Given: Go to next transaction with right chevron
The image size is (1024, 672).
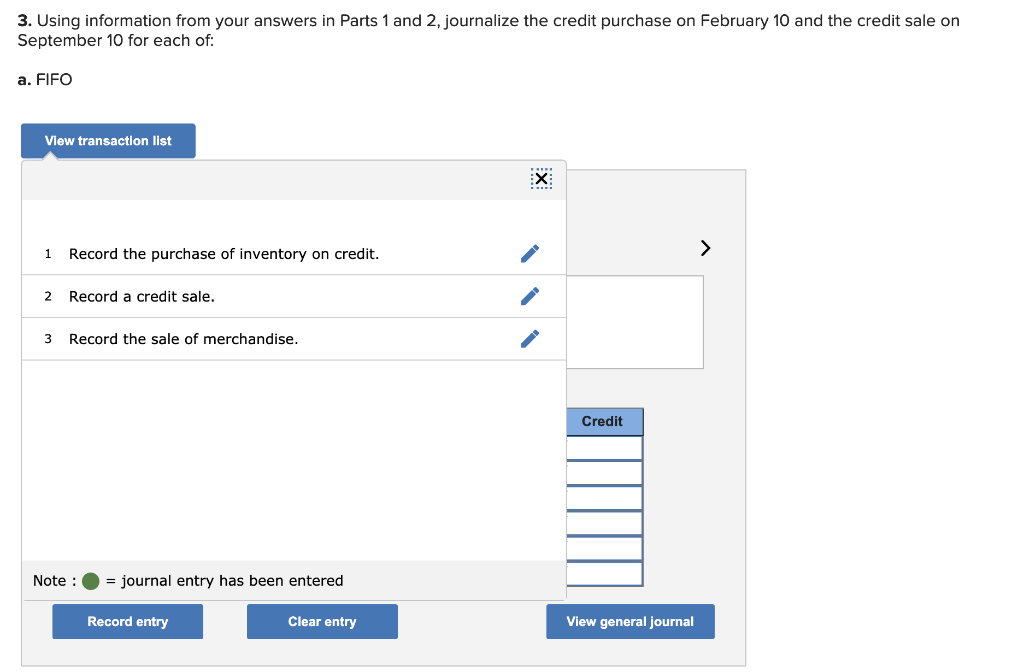Looking at the screenshot, I should tap(705, 247).
